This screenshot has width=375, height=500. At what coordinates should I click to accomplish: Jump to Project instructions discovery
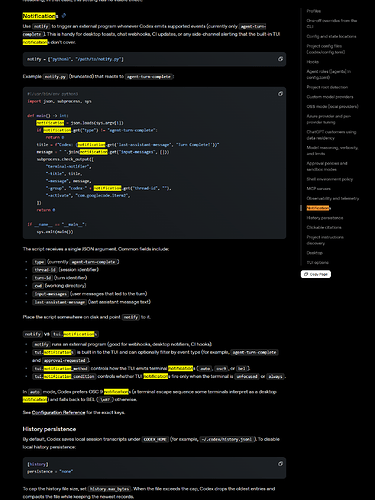coord(325,240)
